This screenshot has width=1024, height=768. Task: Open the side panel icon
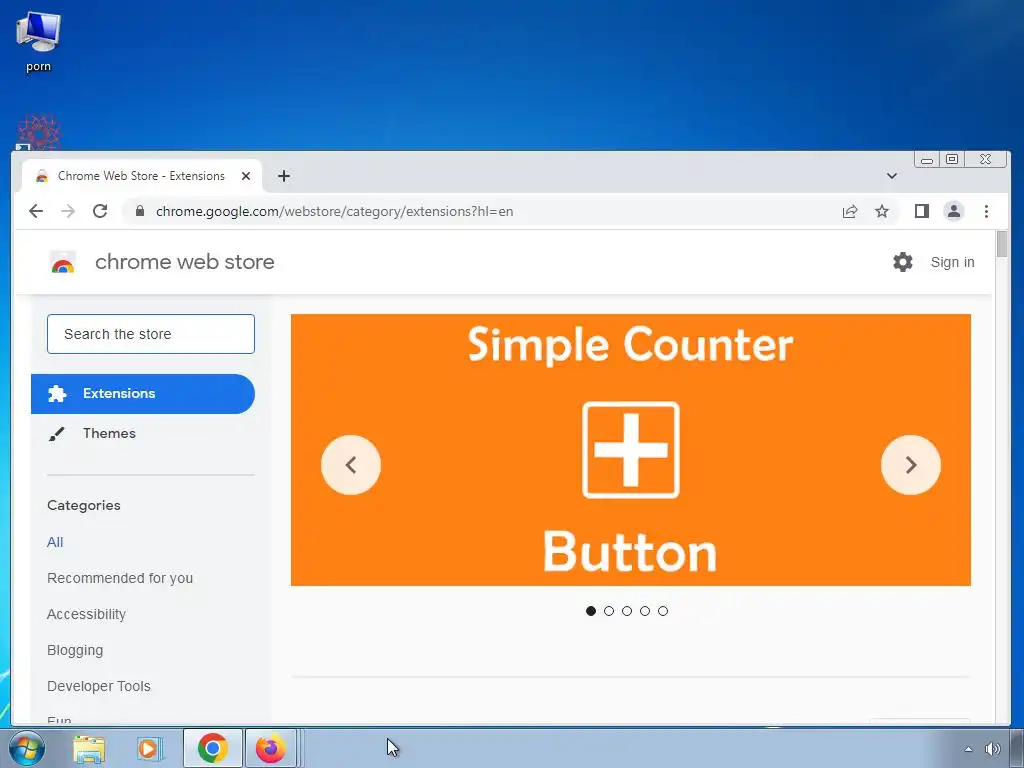pos(921,211)
